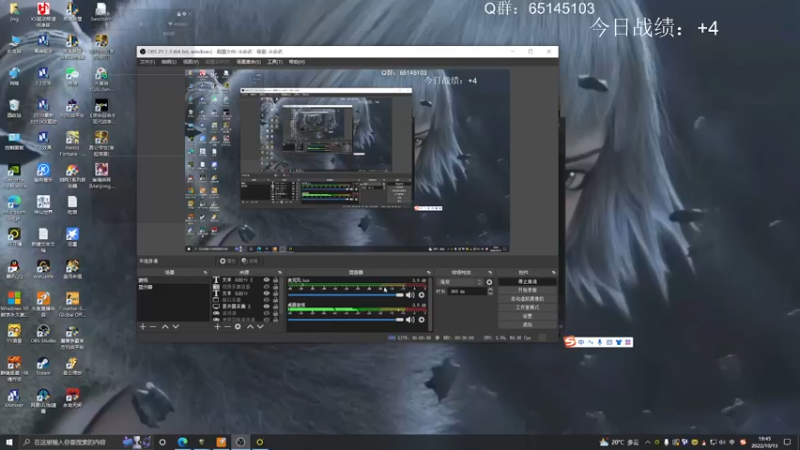Remove the selected scene with the minus icon in the Scenes panel
800x450 pixels.
coord(153,327)
